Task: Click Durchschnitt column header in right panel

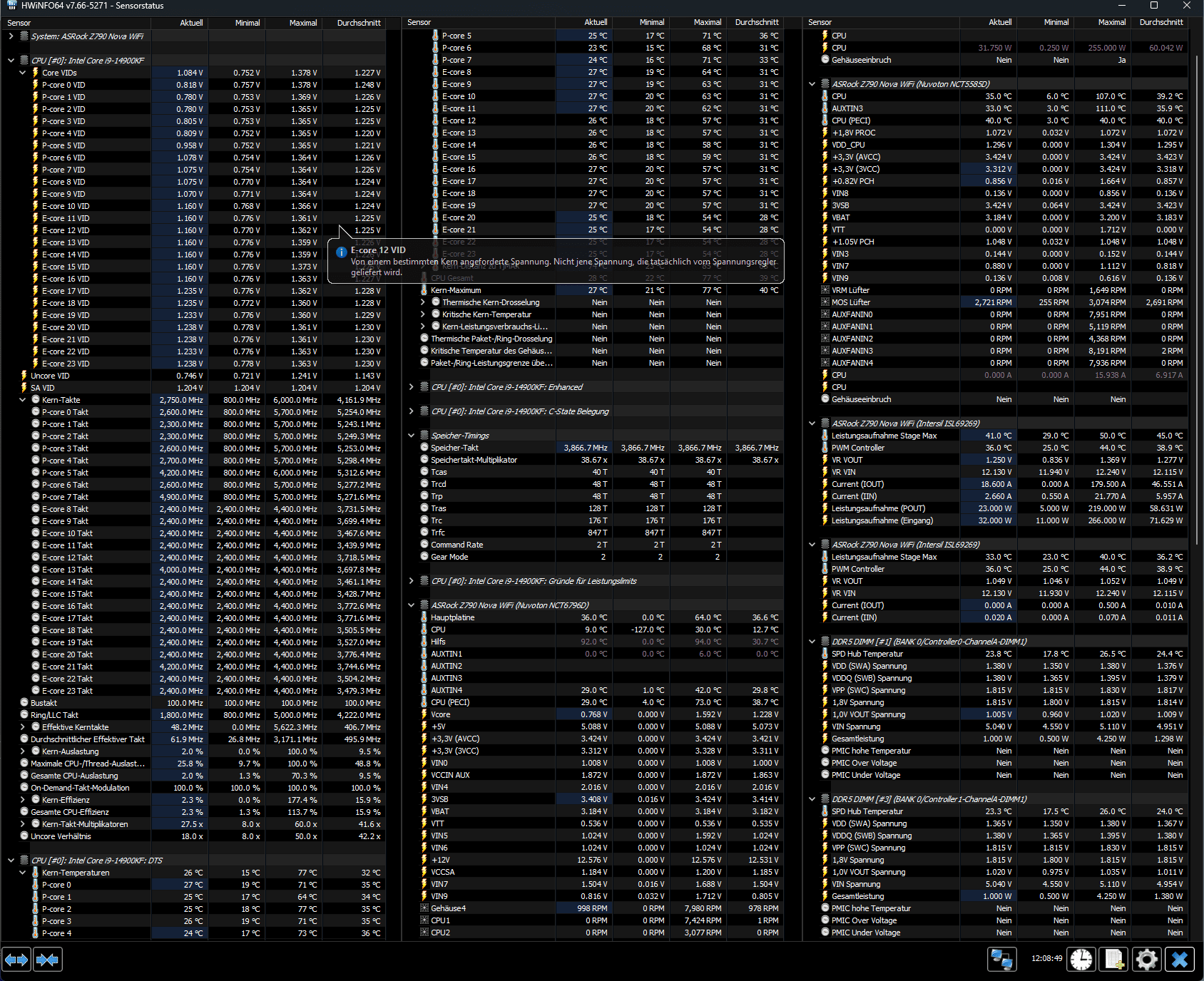Action: tap(1159, 22)
